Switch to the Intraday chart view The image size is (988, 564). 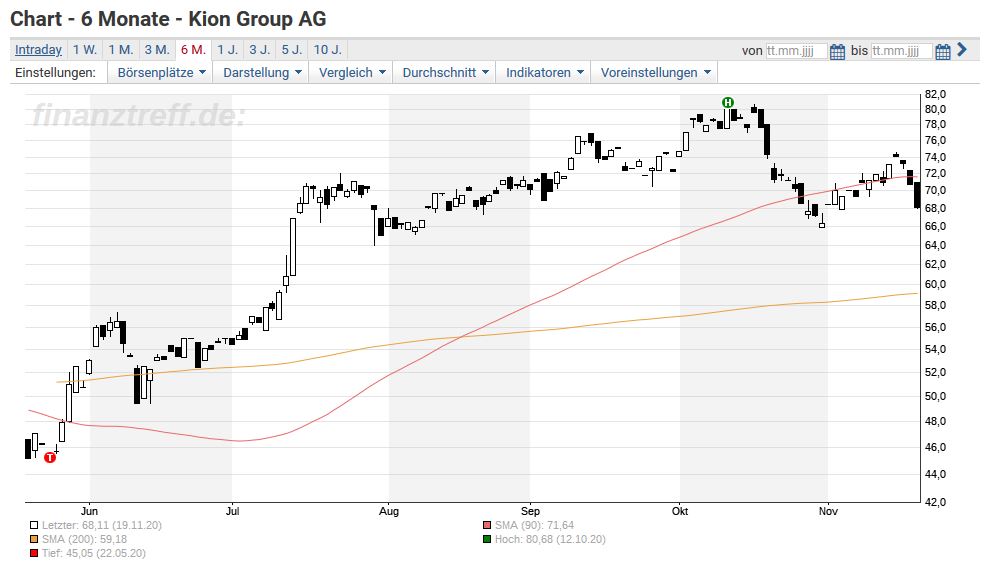(38, 50)
